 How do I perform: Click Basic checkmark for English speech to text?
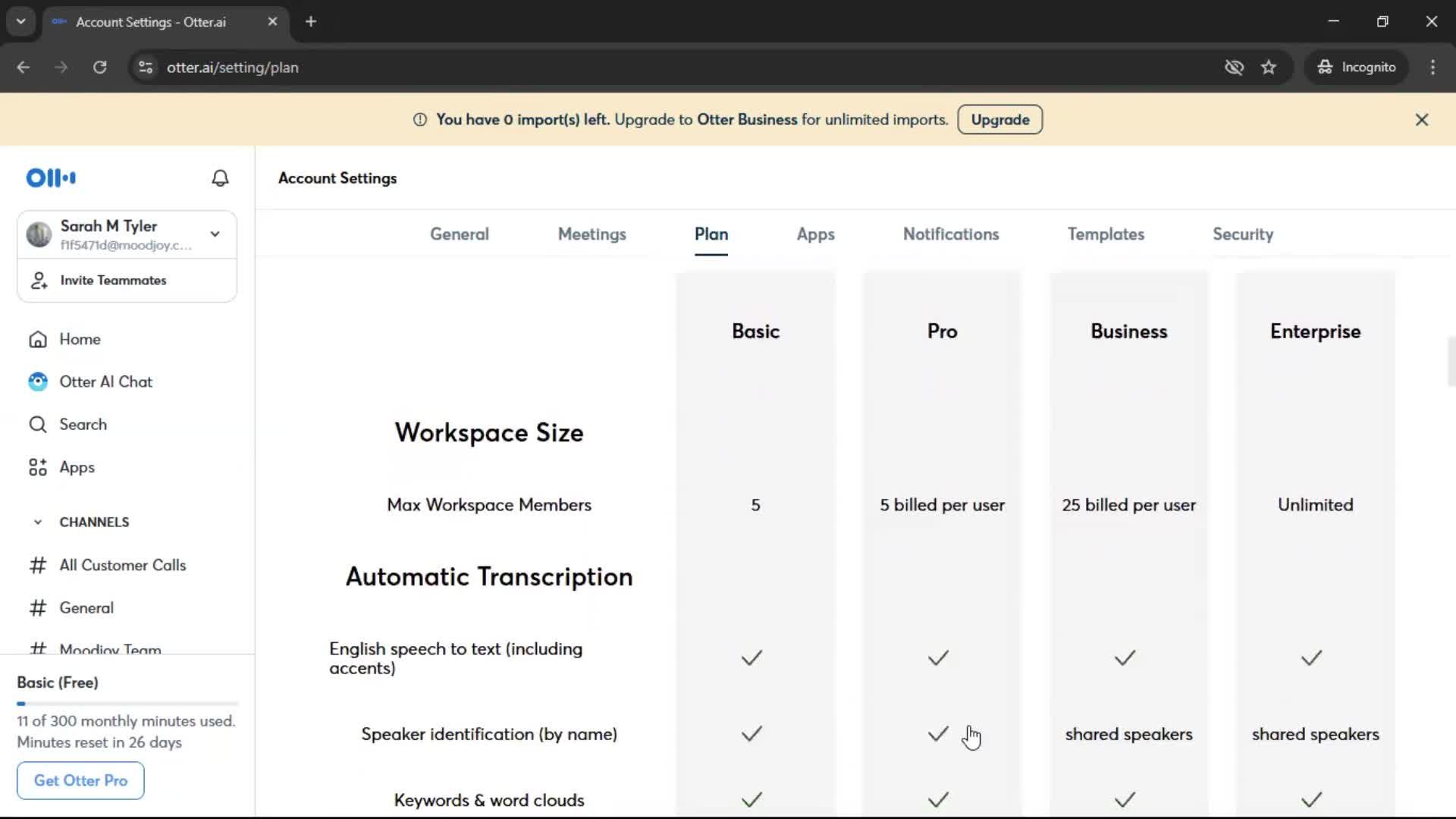[752, 658]
